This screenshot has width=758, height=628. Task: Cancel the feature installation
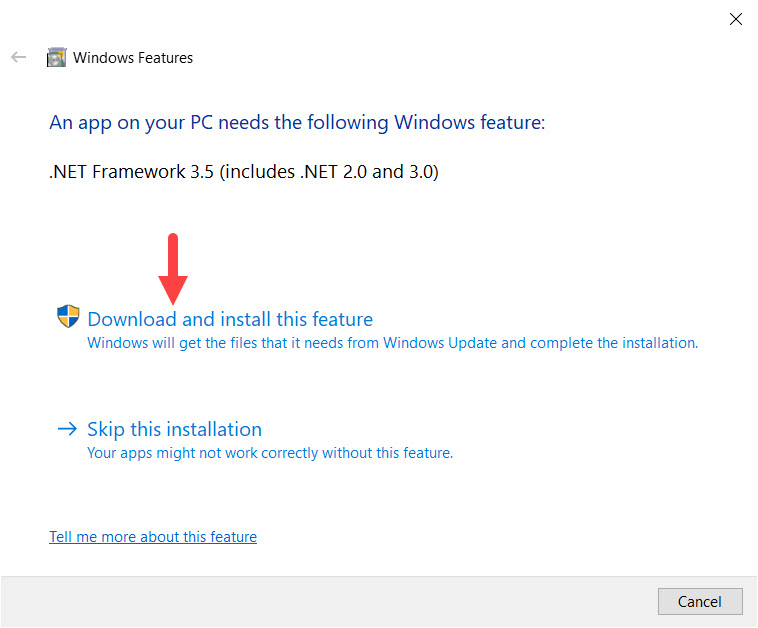(x=700, y=602)
